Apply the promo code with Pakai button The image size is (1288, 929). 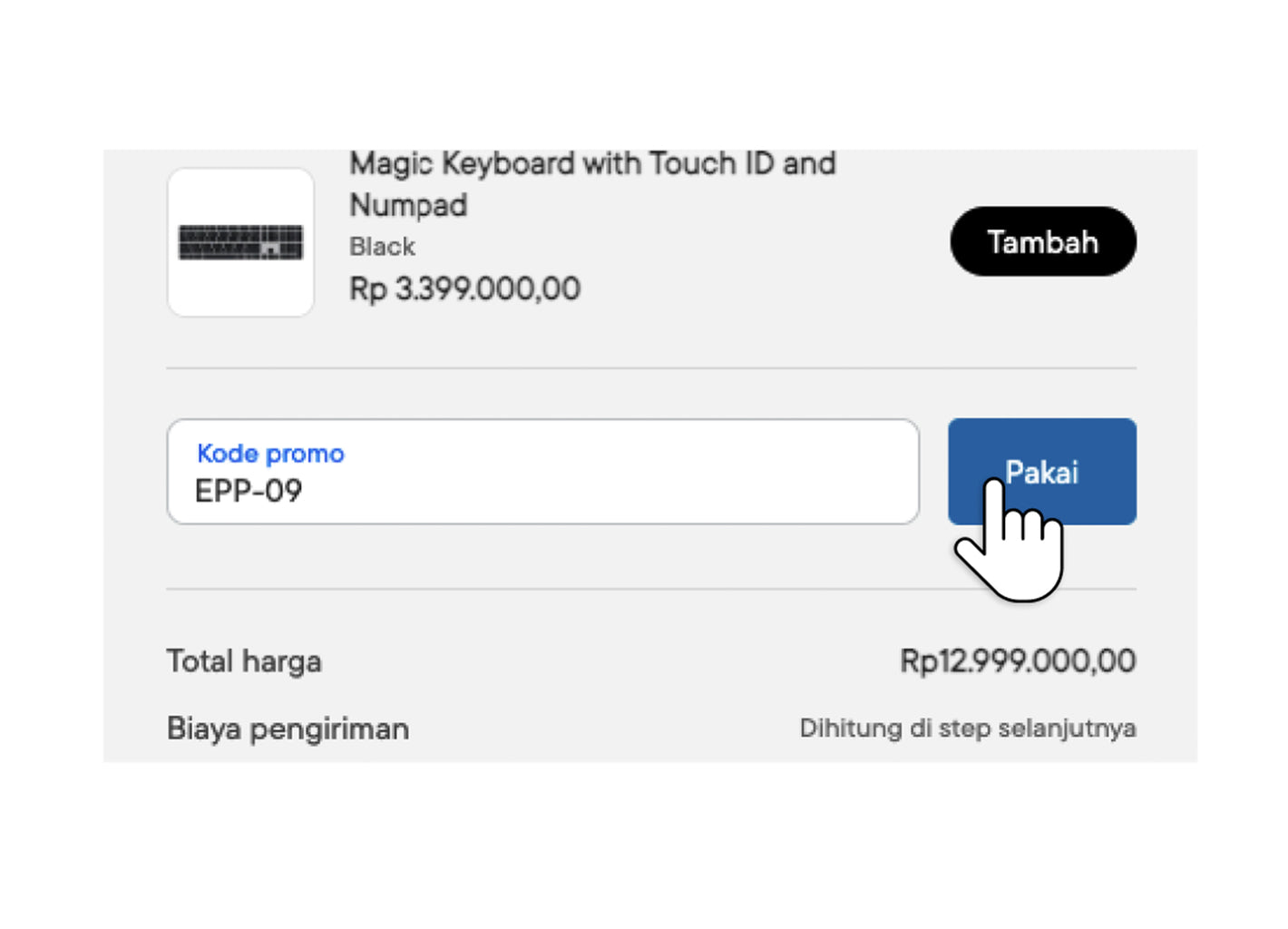[x=1042, y=472]
